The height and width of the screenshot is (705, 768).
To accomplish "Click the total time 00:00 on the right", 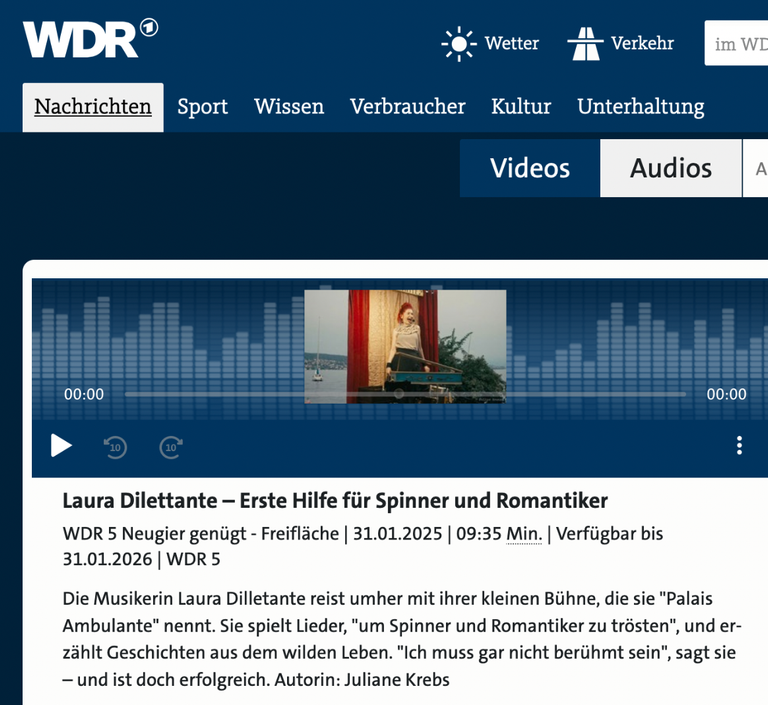I will coord(726,394).
